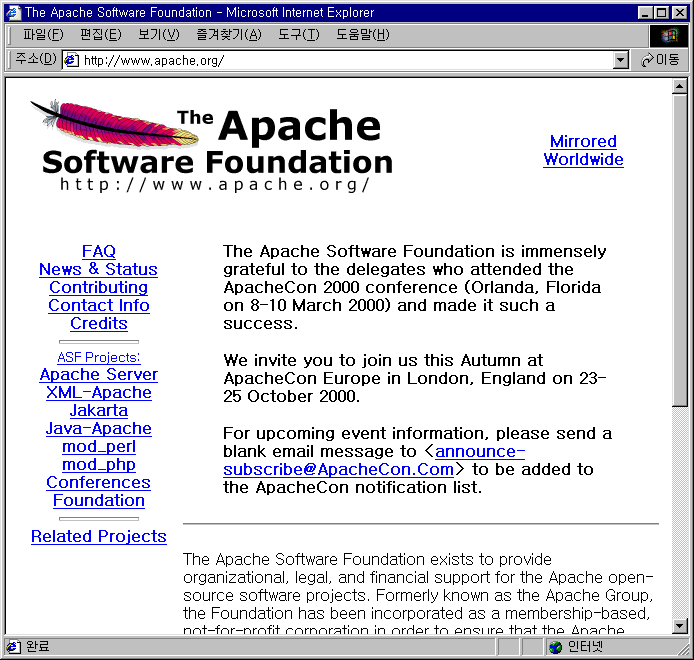Open the 도구(T) menu

coord(298,35)
